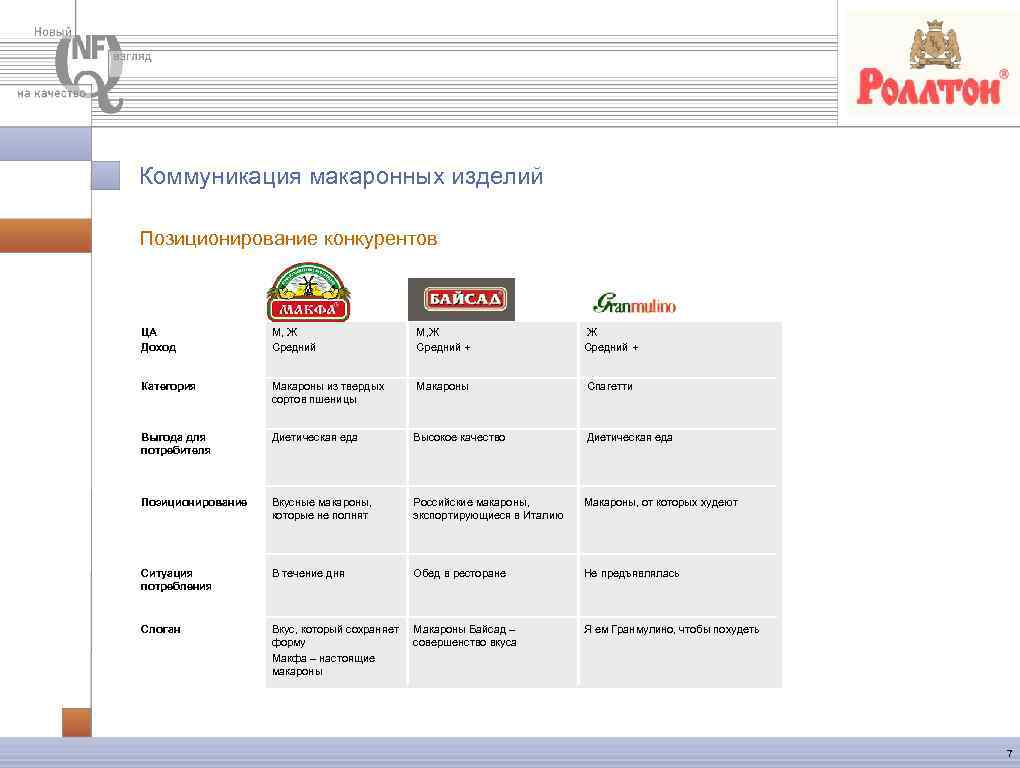Select the cell Обед в ресторане
This screenshot has width=1020, height=768.
point(459,574)
